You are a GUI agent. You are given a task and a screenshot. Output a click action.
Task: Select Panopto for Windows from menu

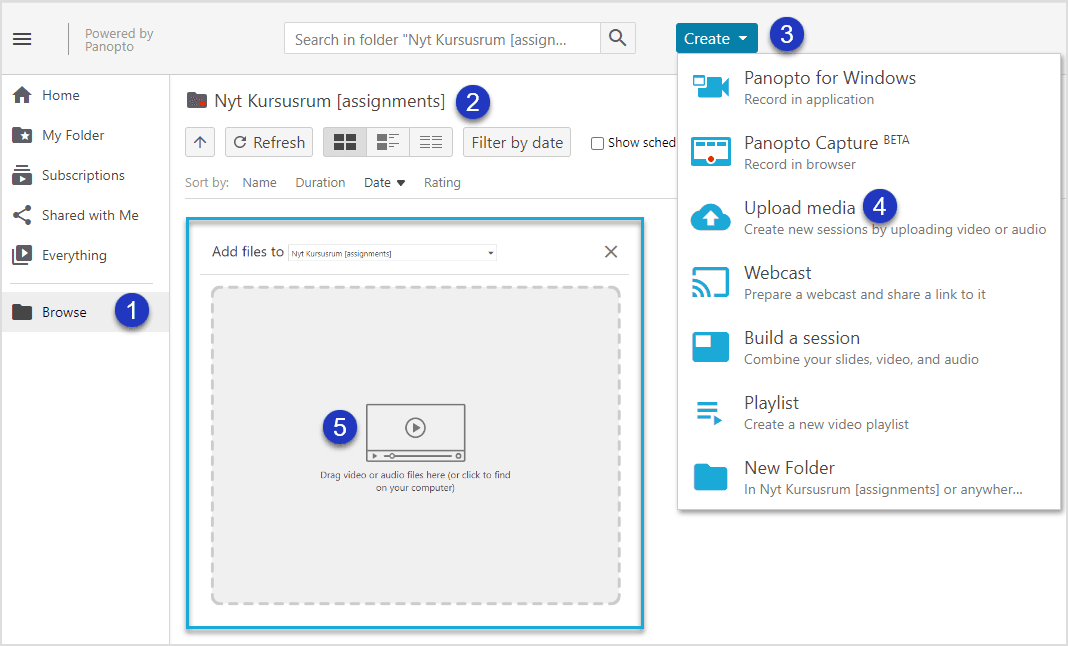[x=829, y=87]
